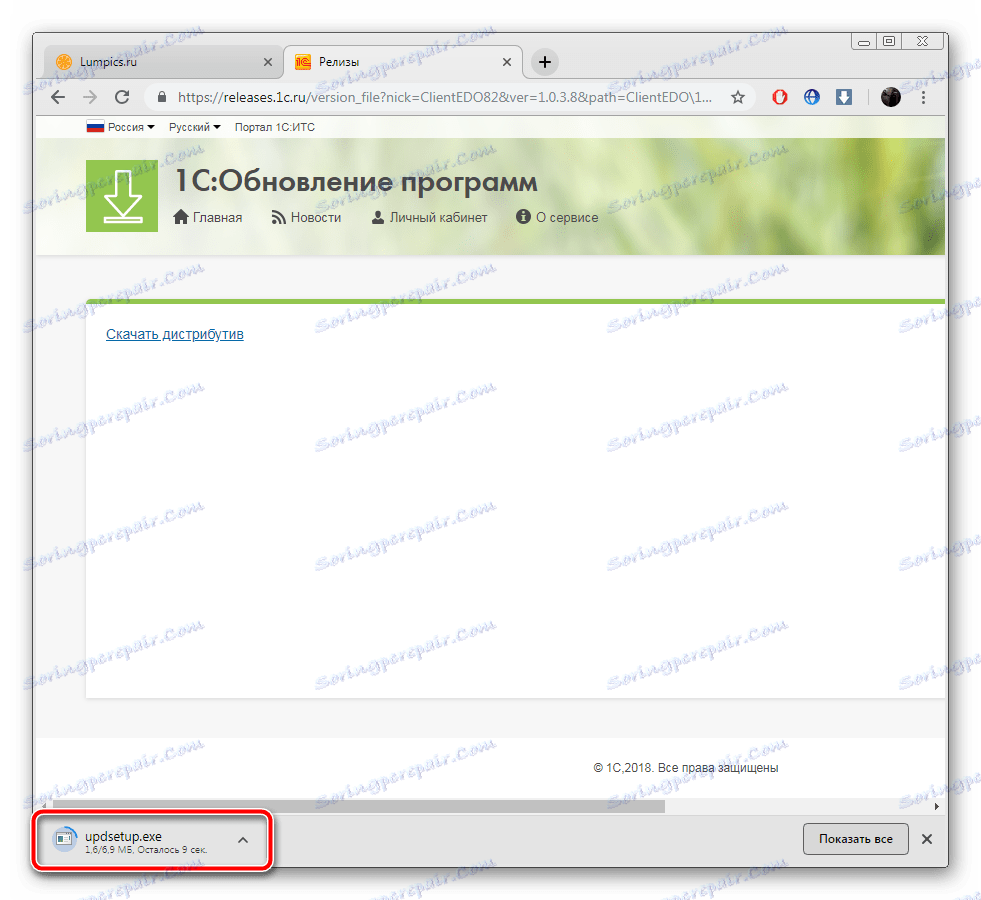This screenshot has width=981, height=900.
Task: Open the blue globe extension icon
Action: pyautogui.click(x=811, y=97)
